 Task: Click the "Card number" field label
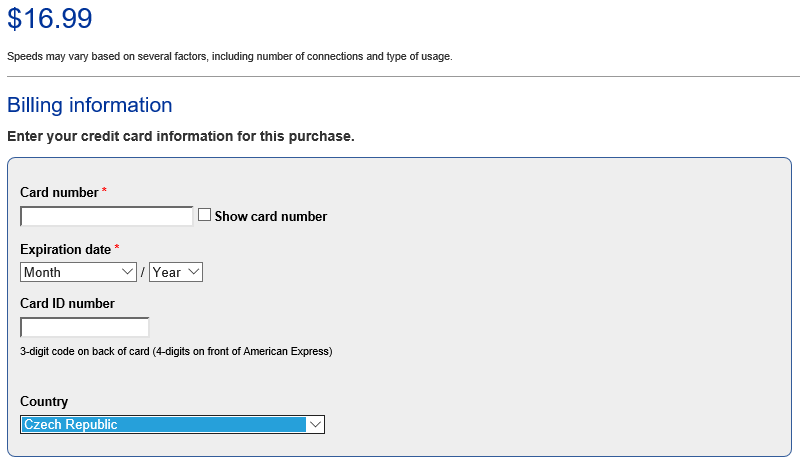tap(59, 192)
